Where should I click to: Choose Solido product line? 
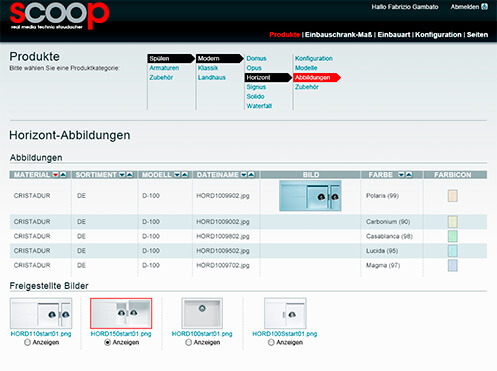[255, 96]
